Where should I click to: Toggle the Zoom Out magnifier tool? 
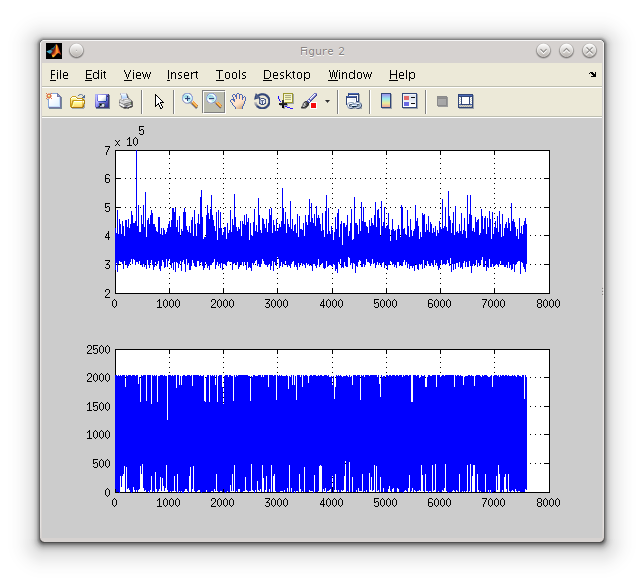point(214,101)
